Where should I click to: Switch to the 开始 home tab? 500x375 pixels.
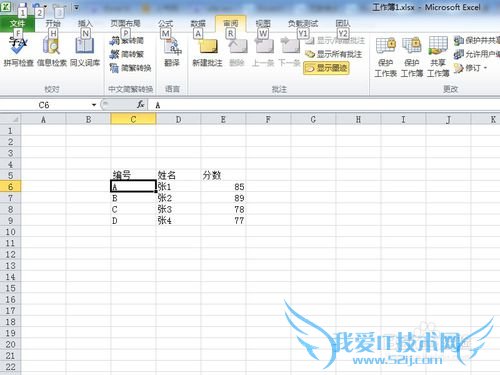53,24
